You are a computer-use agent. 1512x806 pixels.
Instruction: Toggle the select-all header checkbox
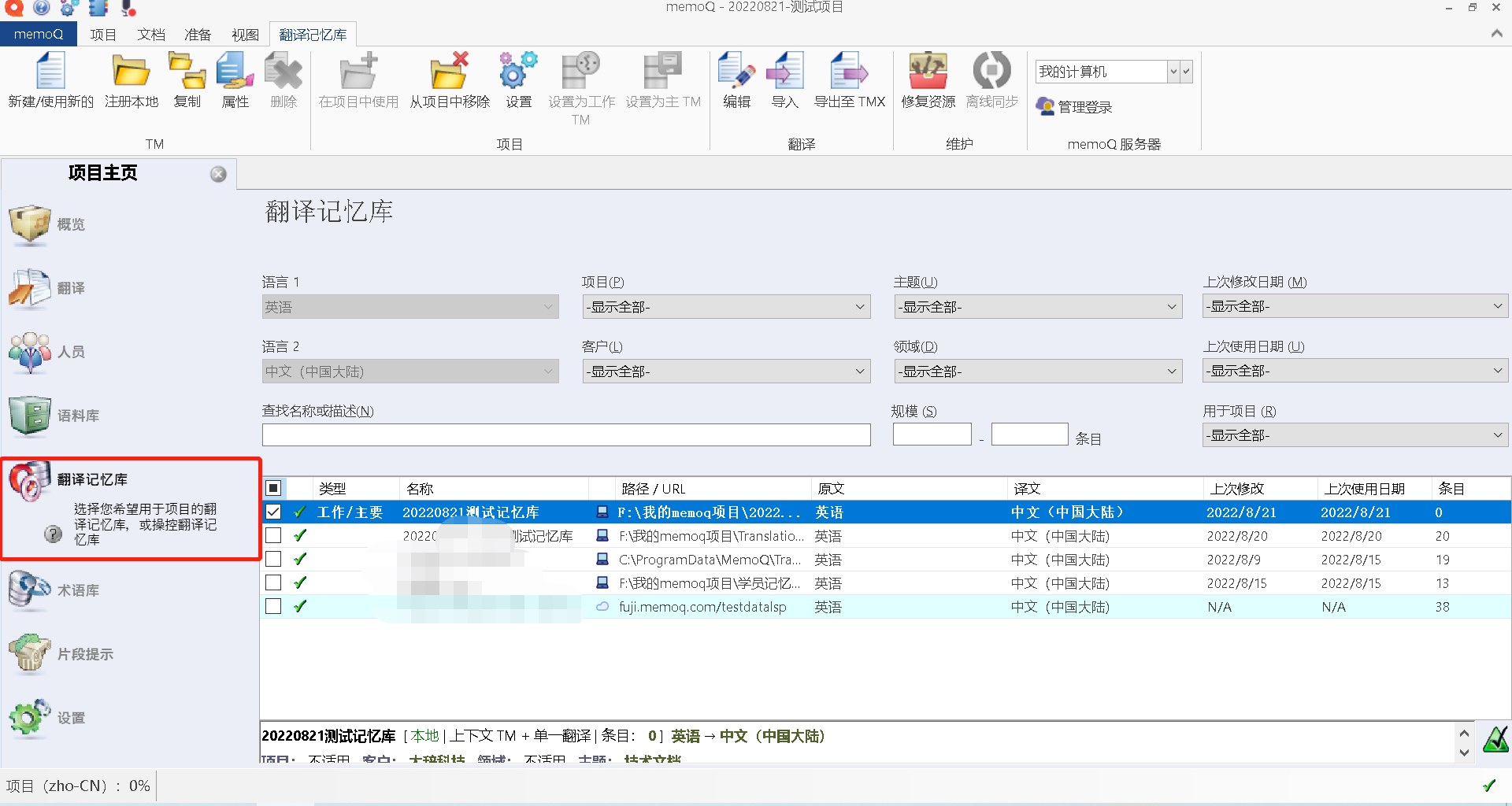click(x=273, y=488)
